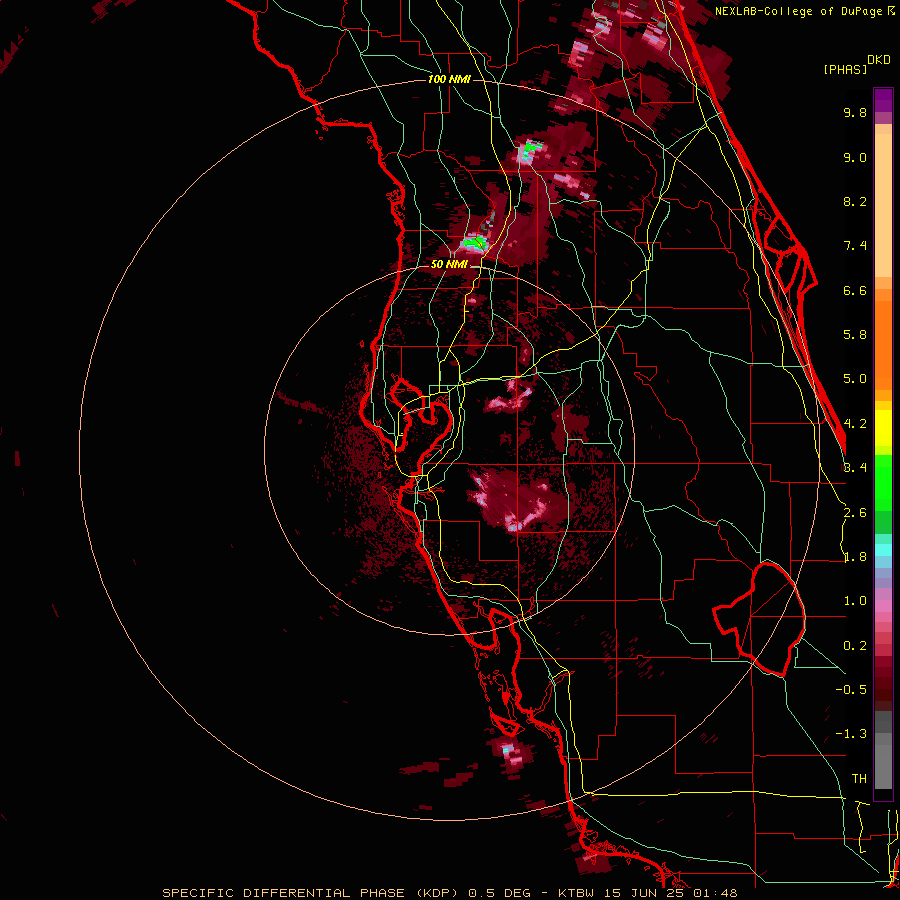Click the 1.8 value on color scale

[855, 557]
